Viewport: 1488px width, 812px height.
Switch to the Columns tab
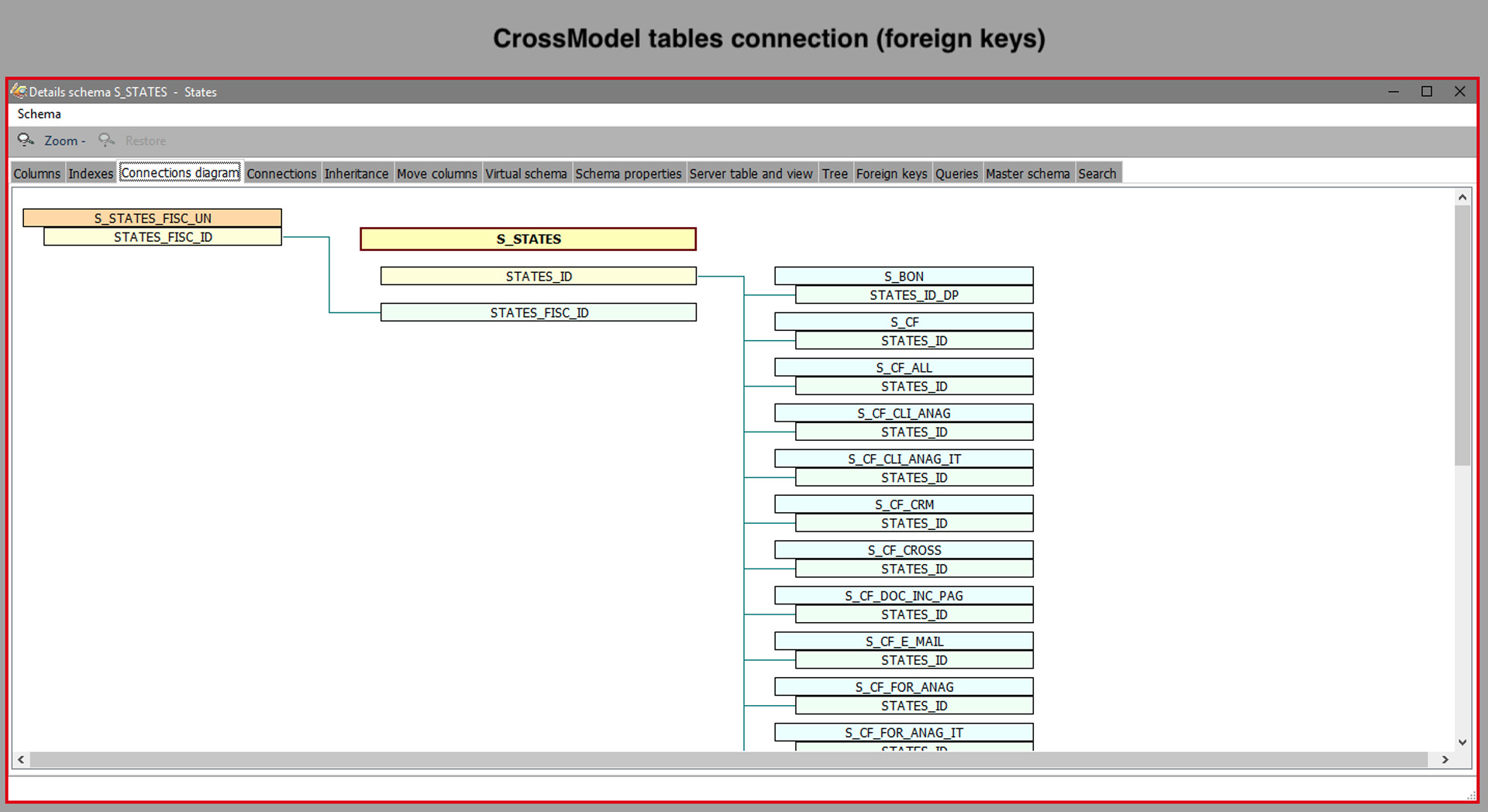36,174
